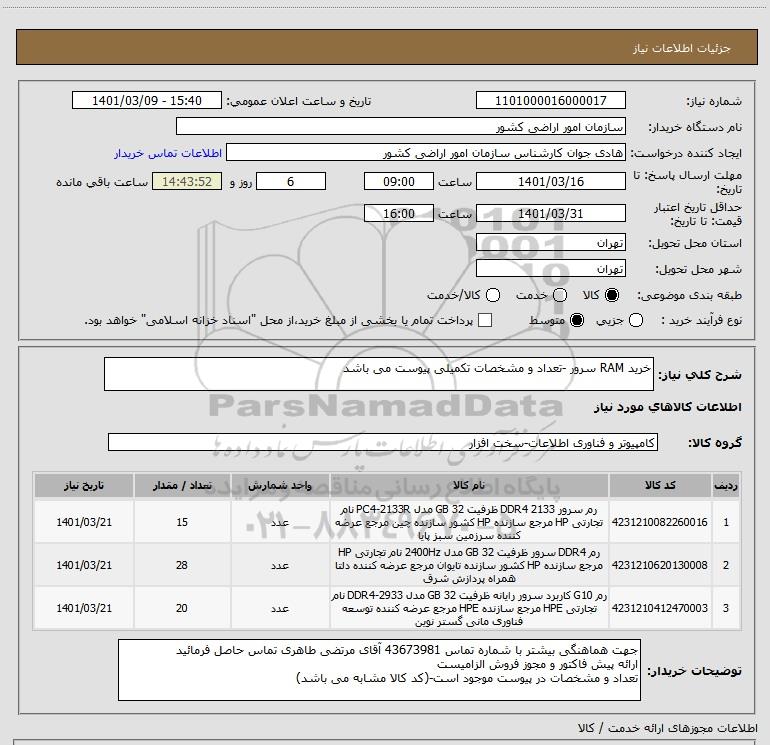
Task: Click the price validity date 1401/03/31
Action: tap(550, 213)
